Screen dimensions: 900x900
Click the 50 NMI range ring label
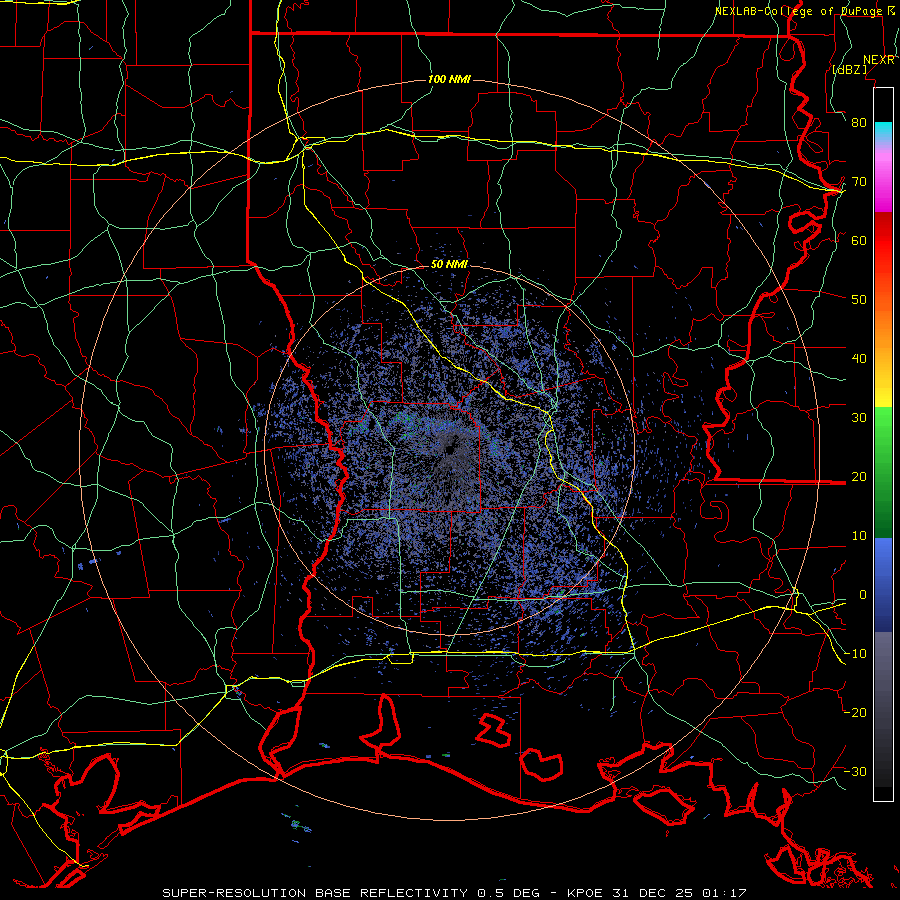(x=449, y=265)
